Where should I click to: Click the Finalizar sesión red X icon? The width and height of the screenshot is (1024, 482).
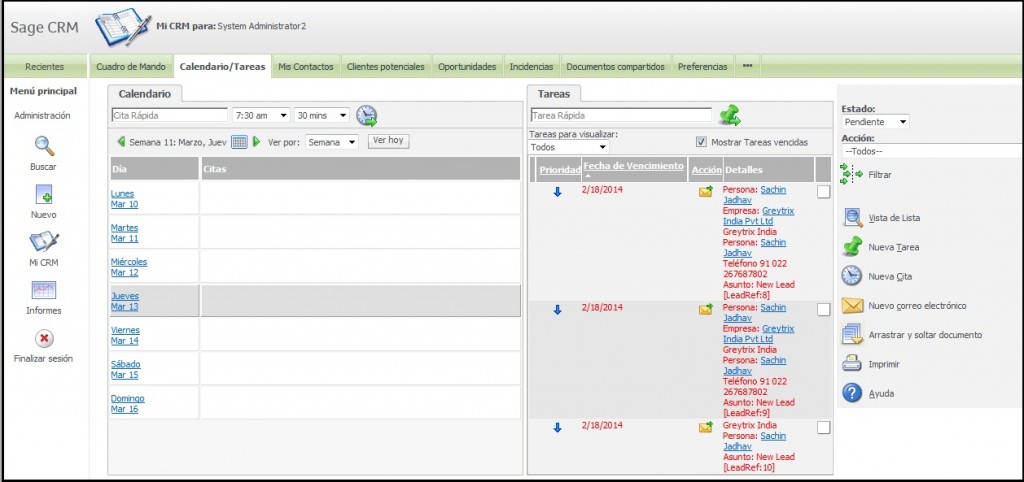[x=44, y=338]
